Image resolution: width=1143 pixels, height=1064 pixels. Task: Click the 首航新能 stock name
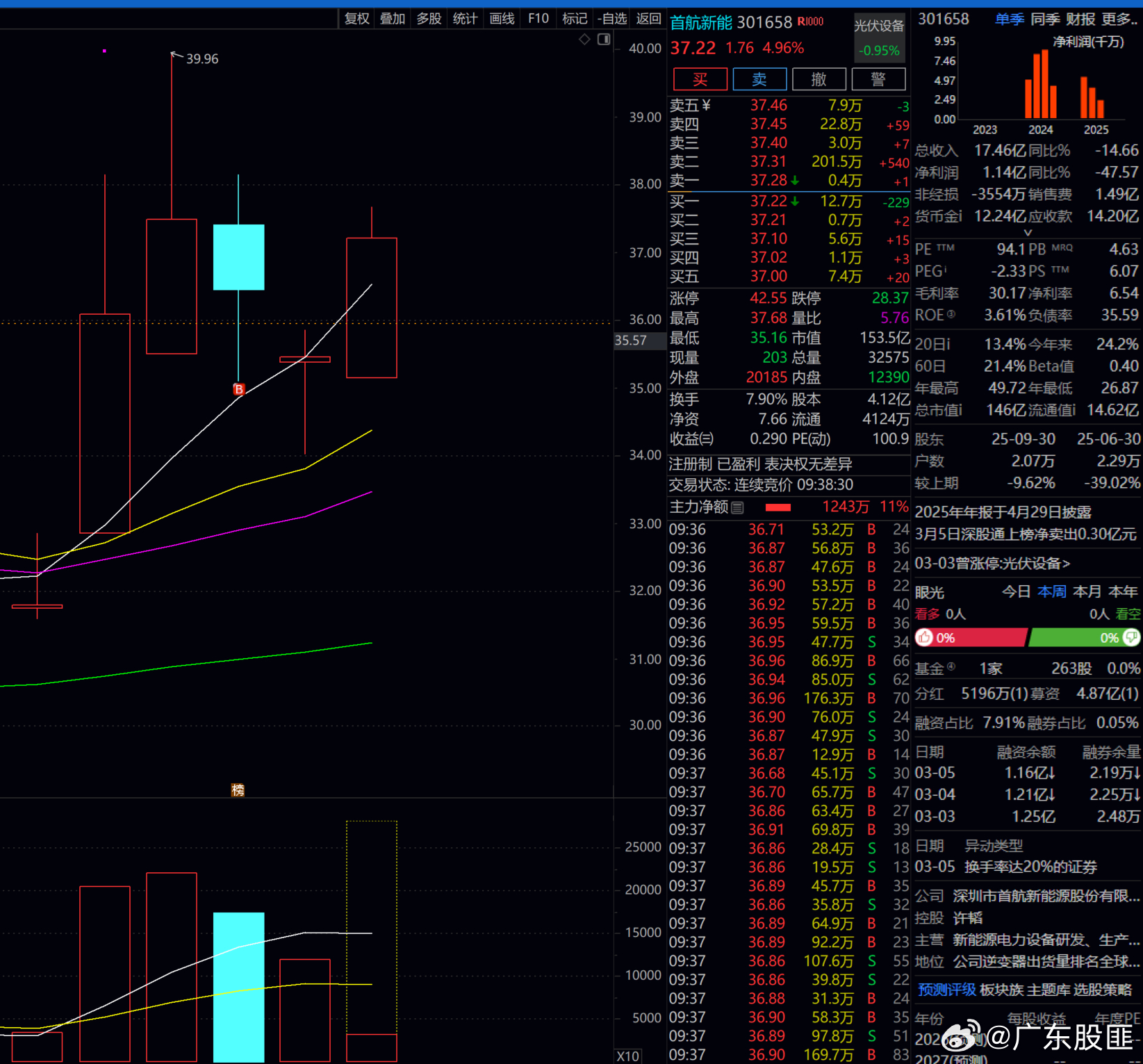click(x=701, y=23)
